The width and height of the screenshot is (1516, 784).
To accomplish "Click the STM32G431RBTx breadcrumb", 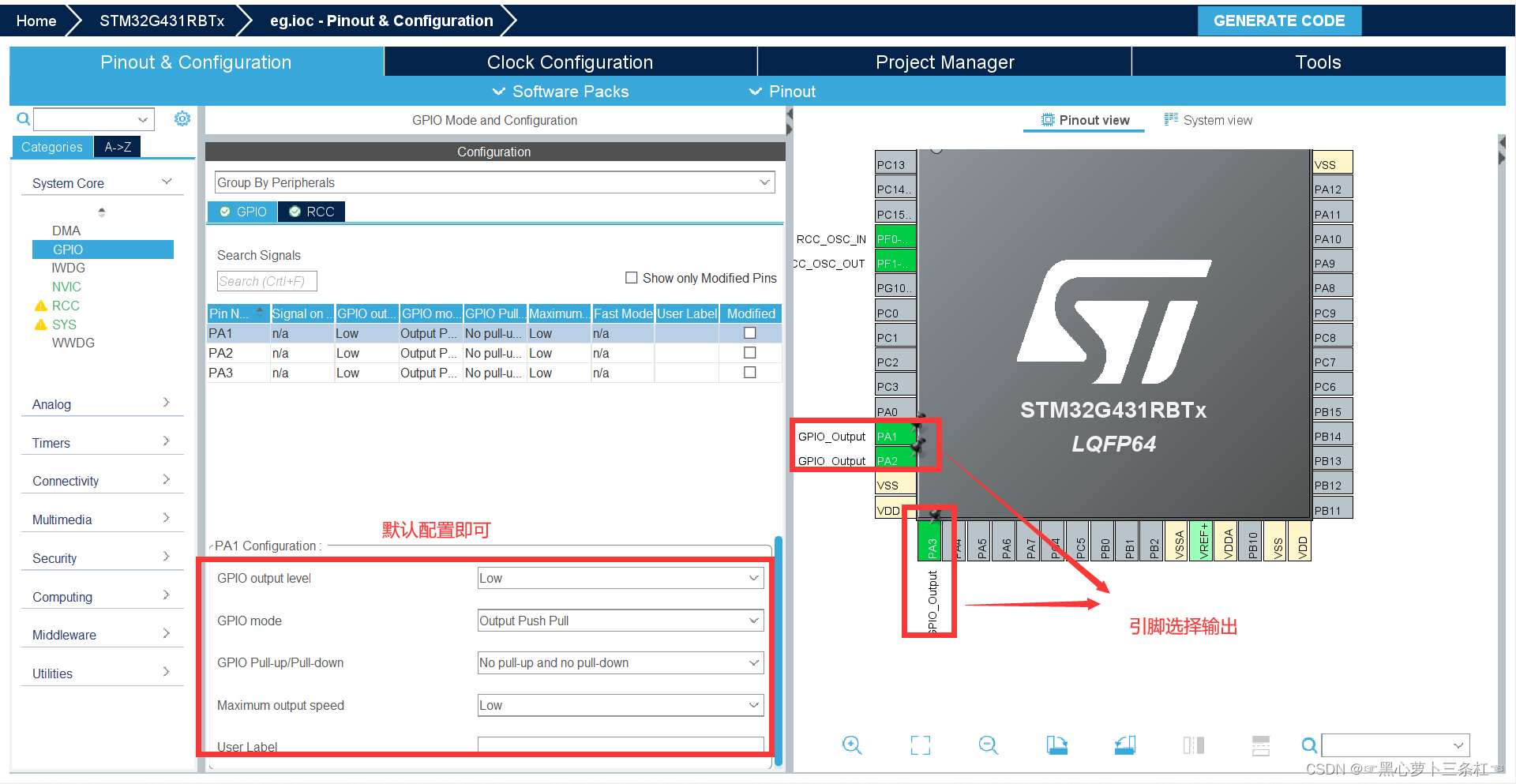I will pos(162,21).
